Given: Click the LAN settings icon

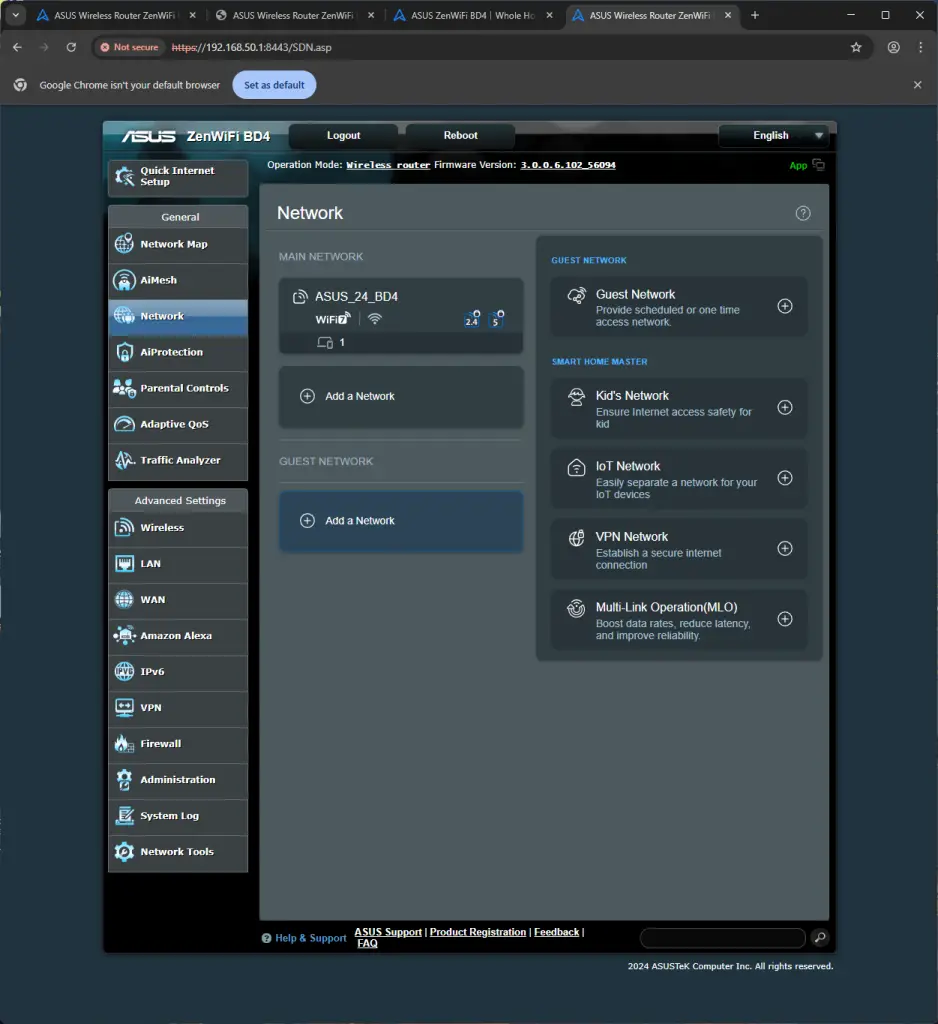Looking at the screenshot, I should [x=124, y=564].
